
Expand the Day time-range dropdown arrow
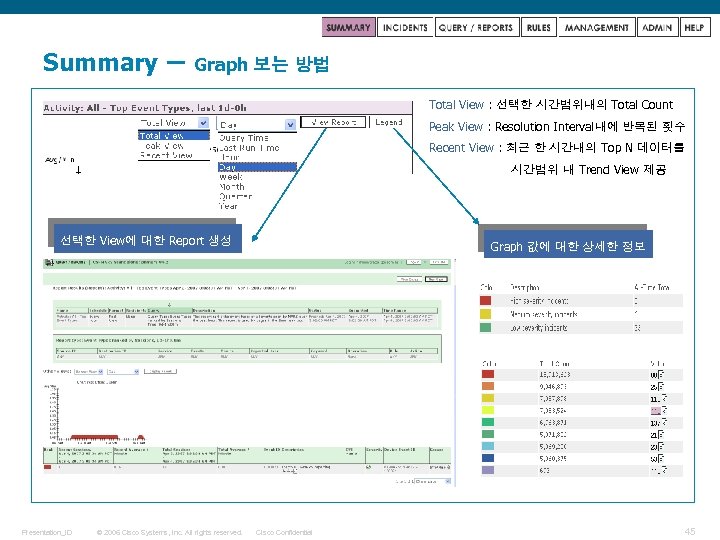tap(290, 124)
